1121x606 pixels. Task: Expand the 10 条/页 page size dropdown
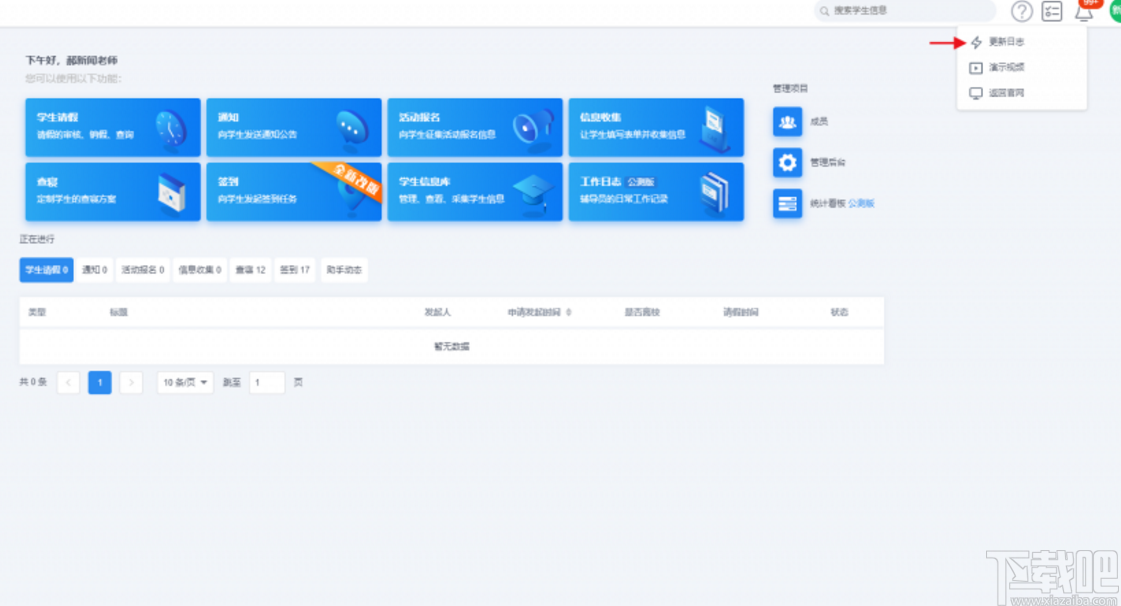click(x=185, y=383)
